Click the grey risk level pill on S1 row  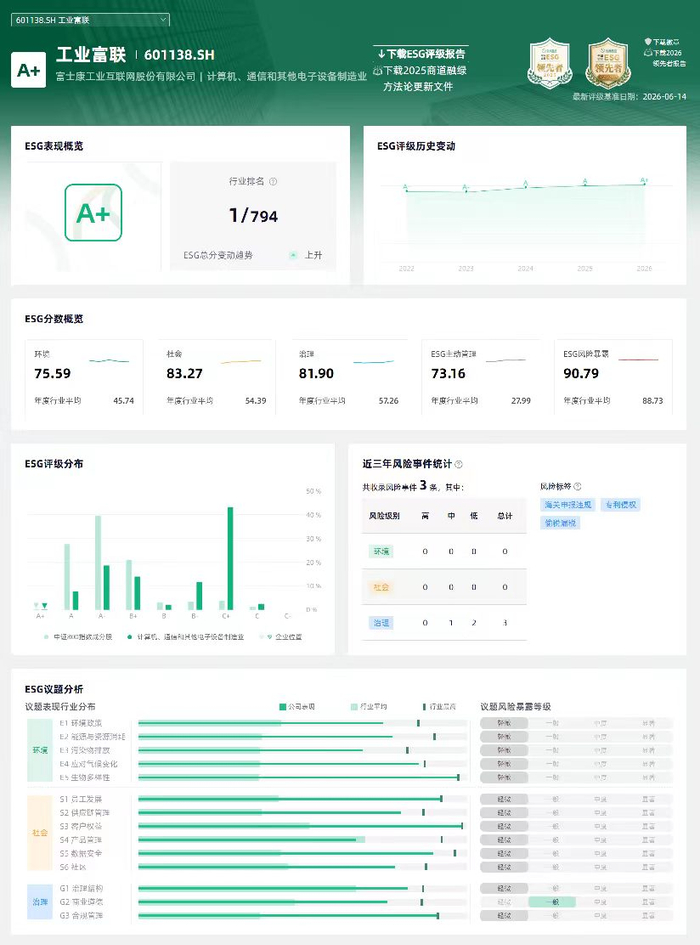504,799
